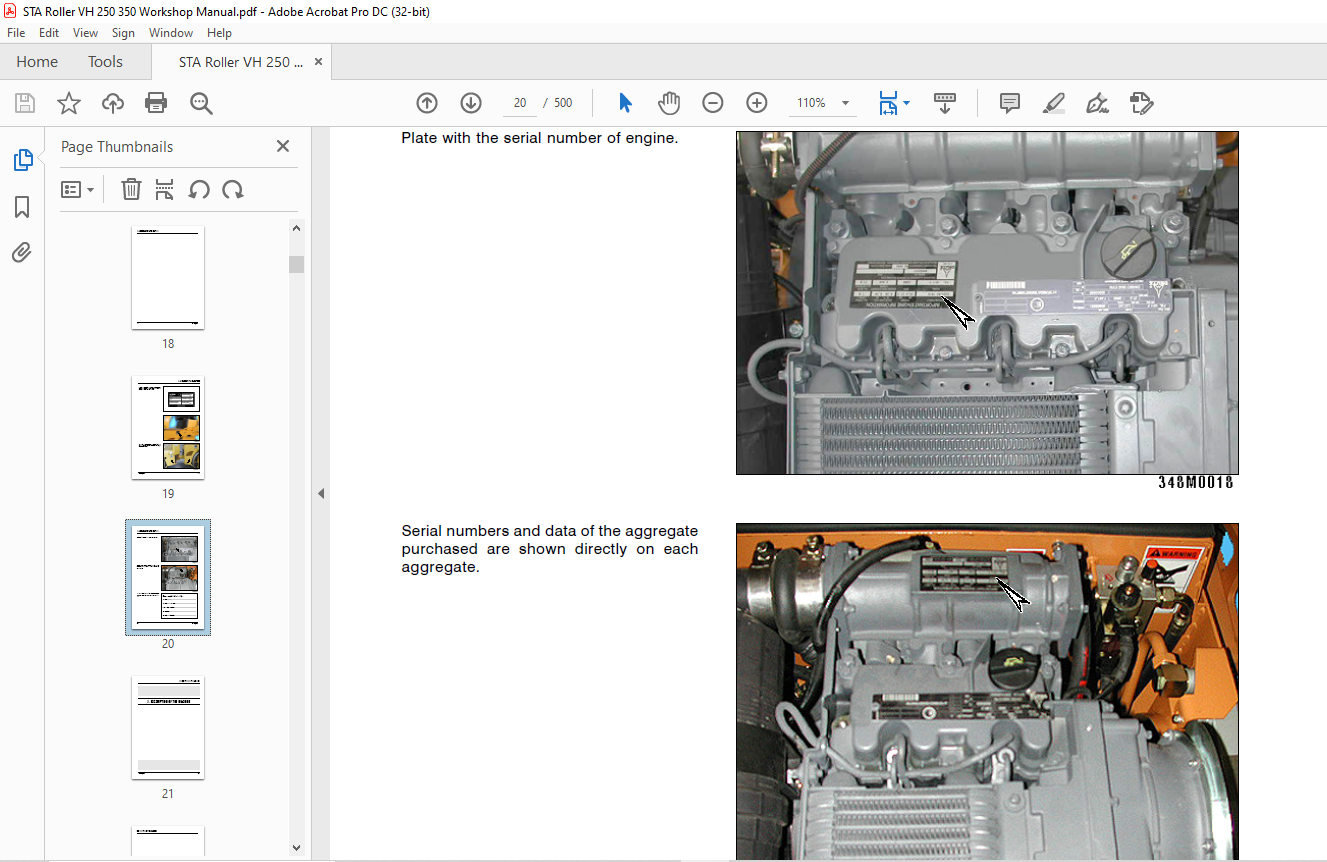Open the Attachments paperclip panel
Viewport: 1327px width, 862px height.
pos(22,252)
